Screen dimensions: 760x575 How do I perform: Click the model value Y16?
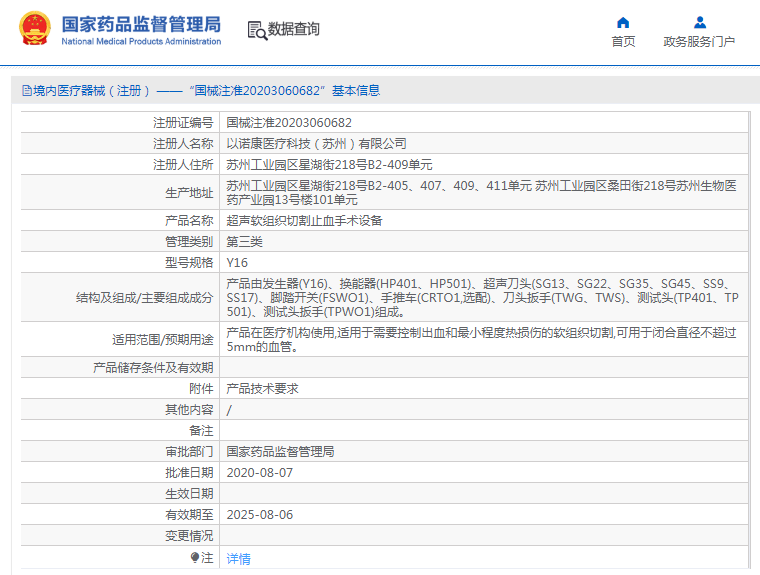237,263
